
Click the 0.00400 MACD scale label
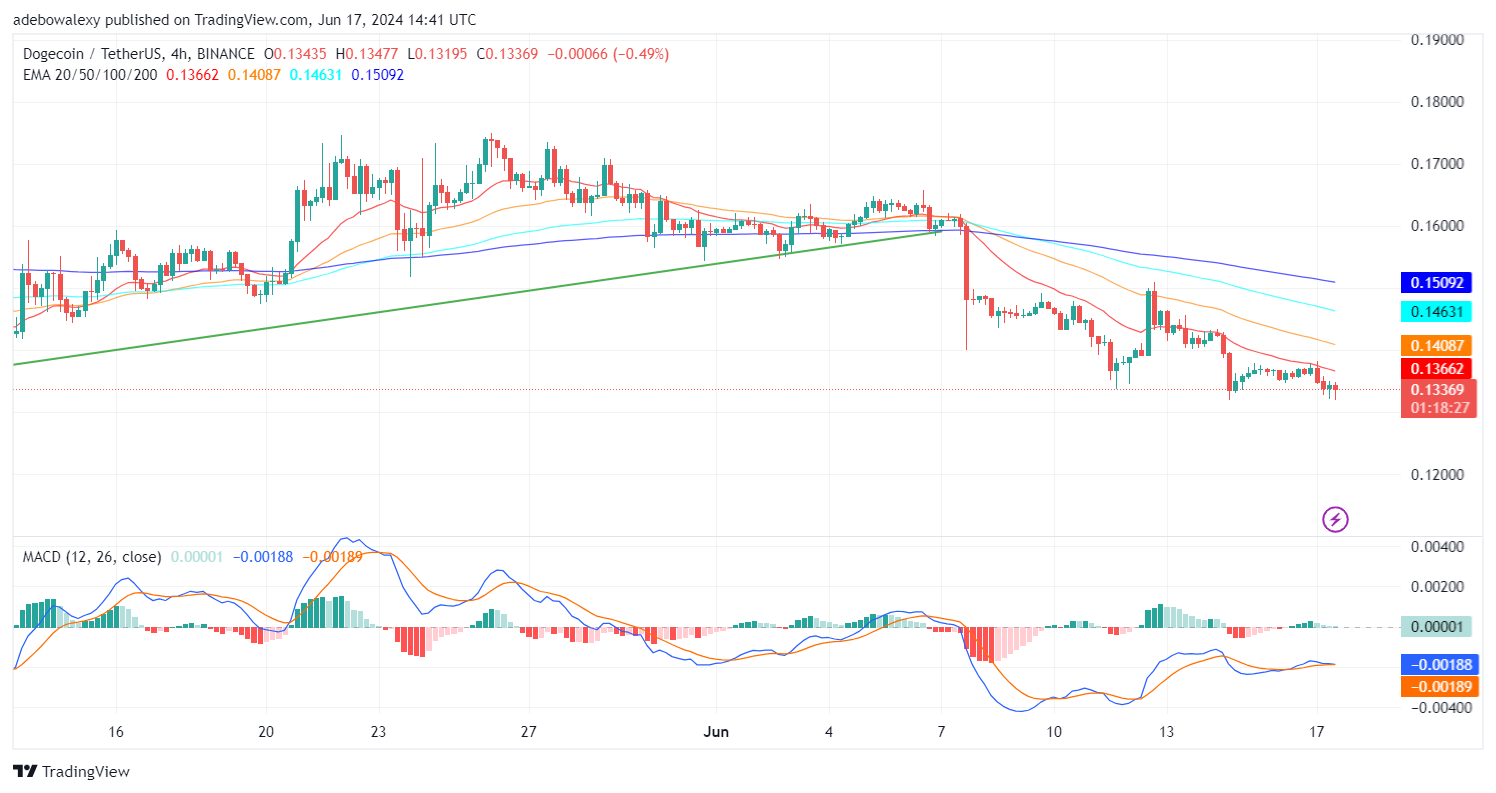[1437, 547]
